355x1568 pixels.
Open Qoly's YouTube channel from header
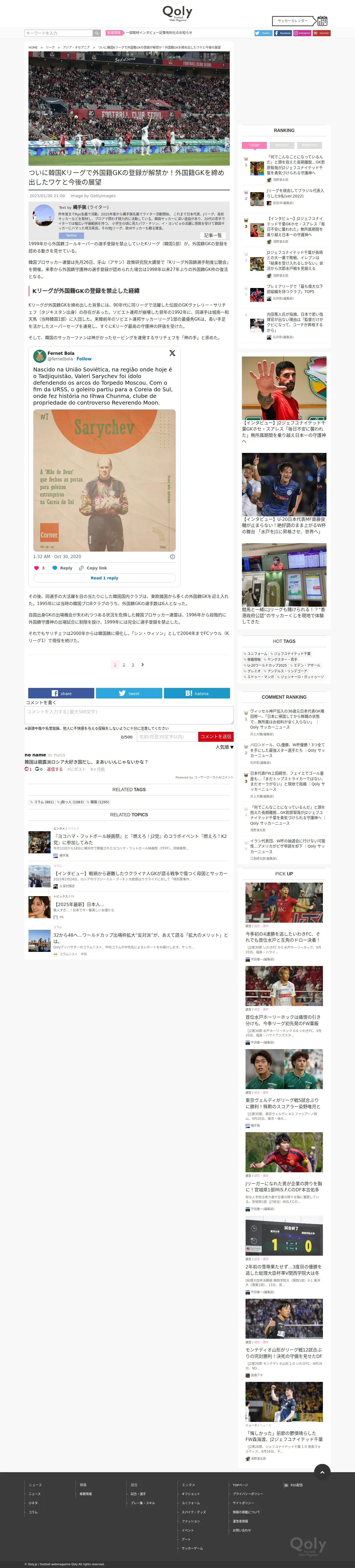coord(322,33)
